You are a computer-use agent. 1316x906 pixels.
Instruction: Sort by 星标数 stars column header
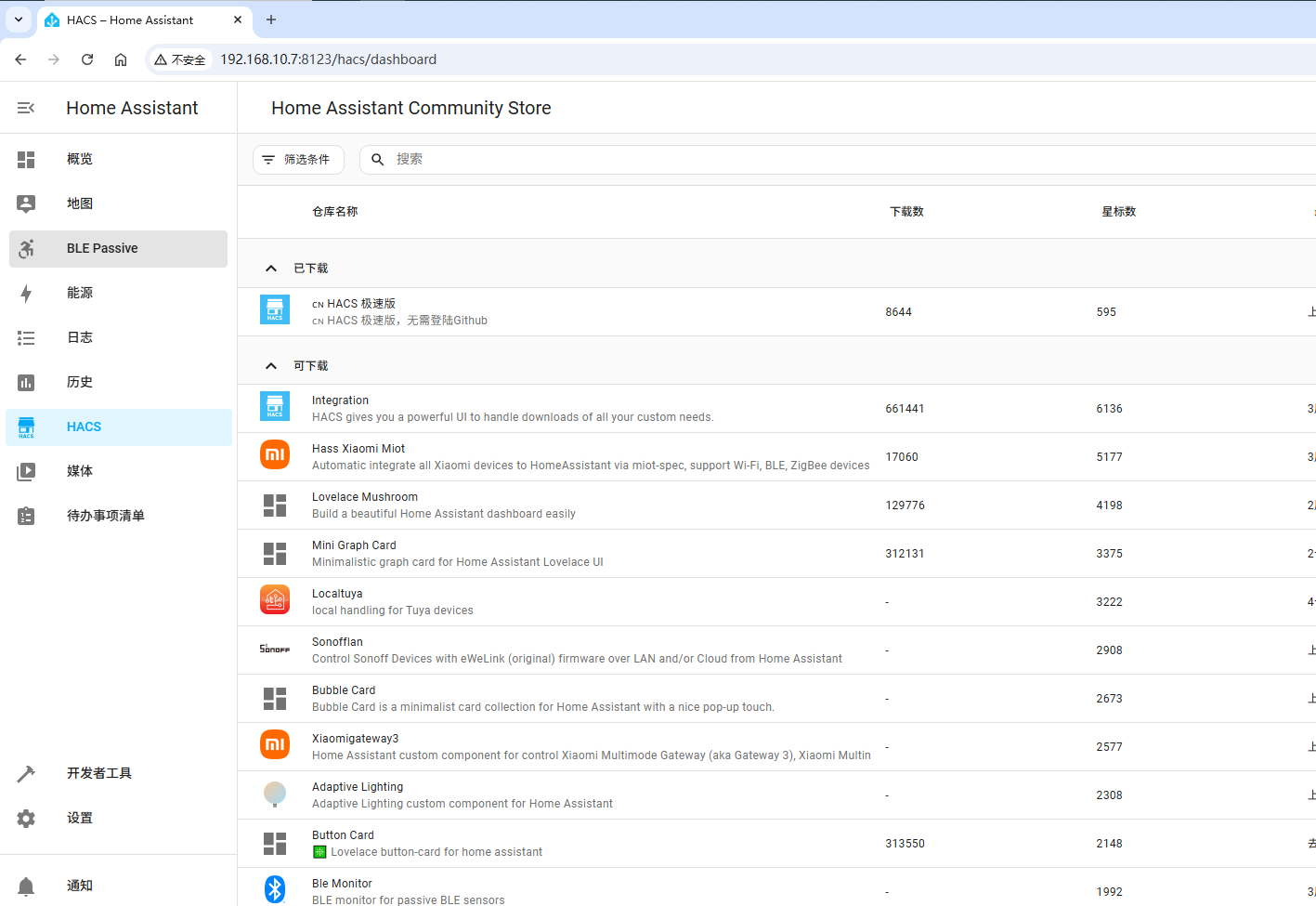point(1118,212)
